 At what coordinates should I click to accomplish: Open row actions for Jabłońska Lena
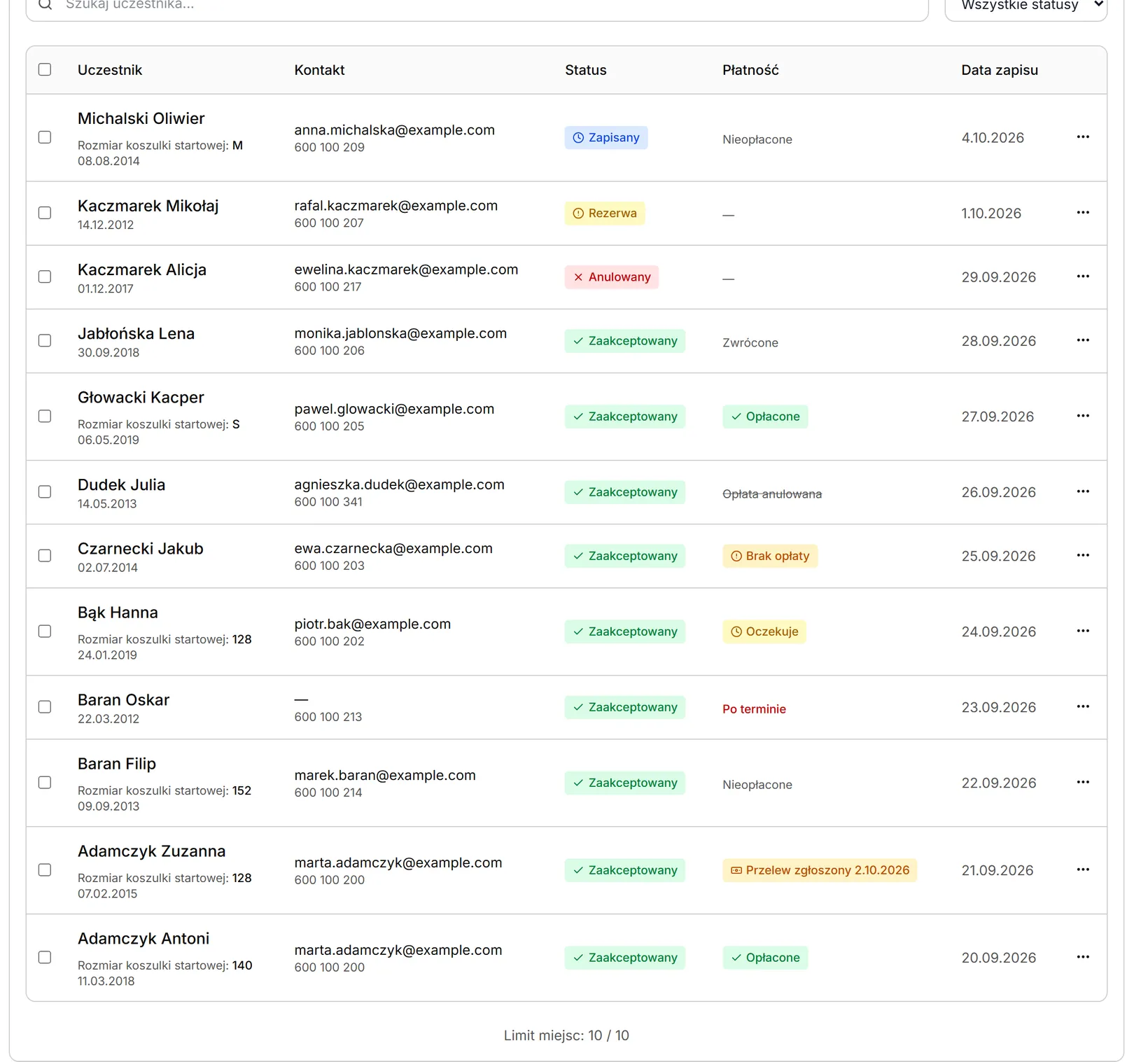[1083, 340]
